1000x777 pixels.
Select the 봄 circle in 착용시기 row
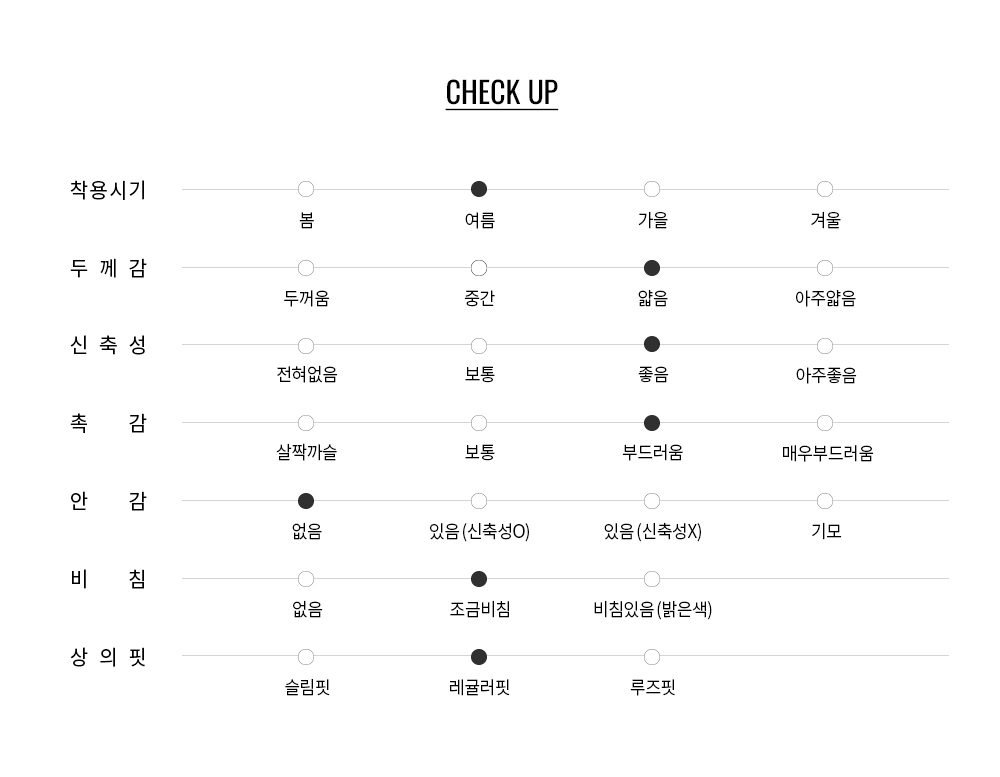(x=306, y=189)
